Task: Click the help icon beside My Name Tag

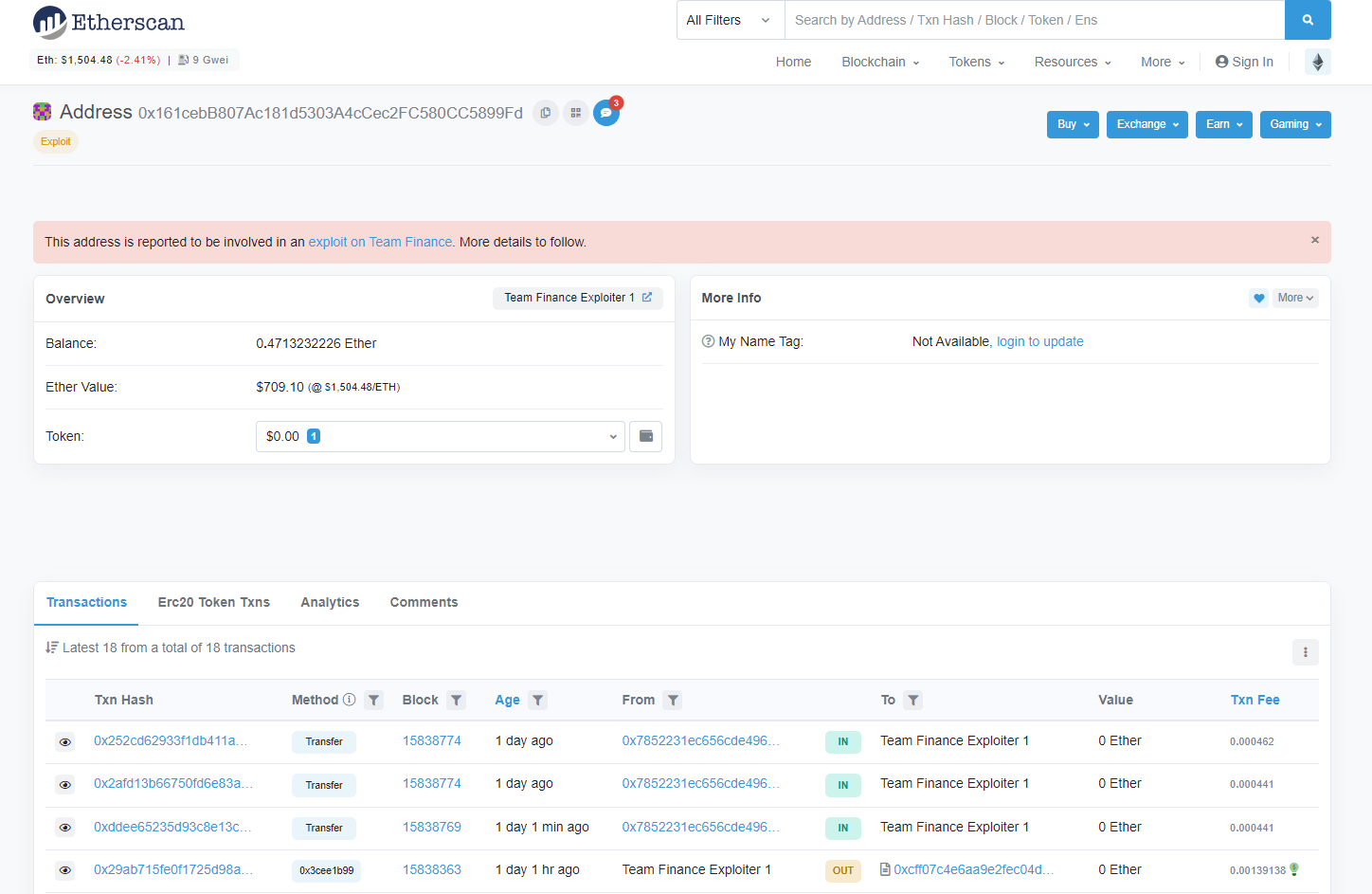Action: [708, 341]
